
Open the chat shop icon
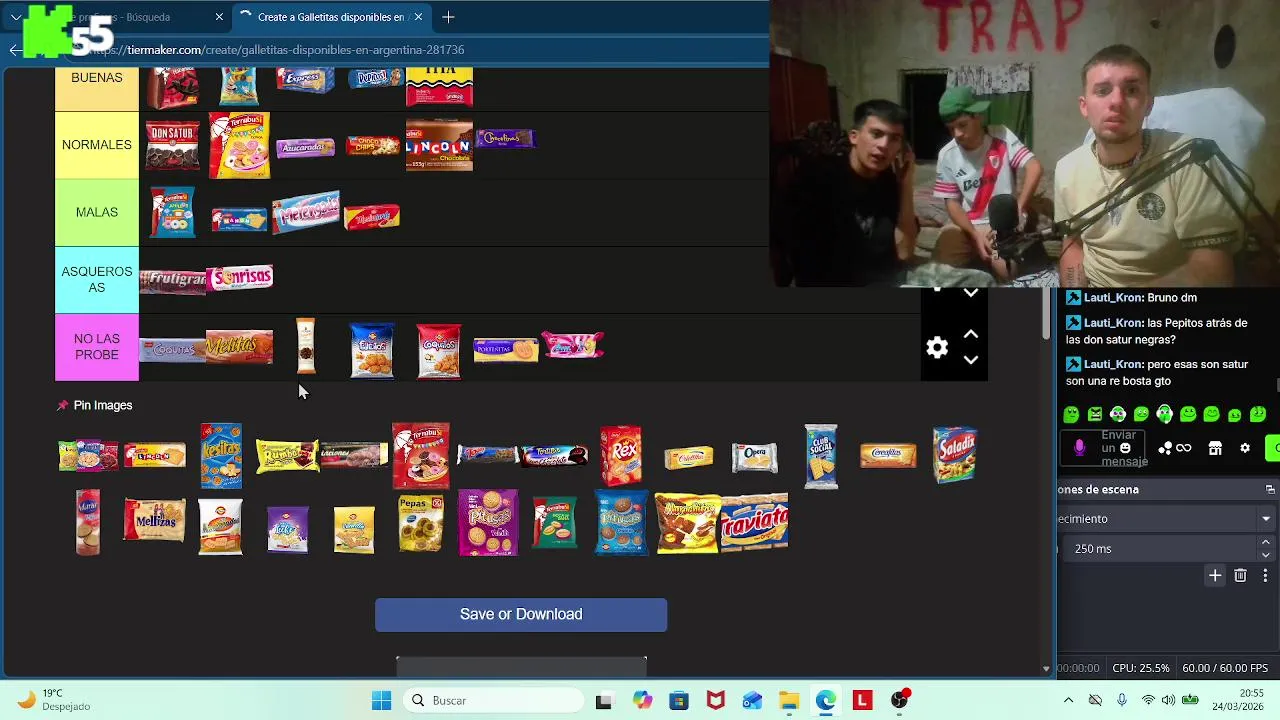click(x=1215, y=448)
